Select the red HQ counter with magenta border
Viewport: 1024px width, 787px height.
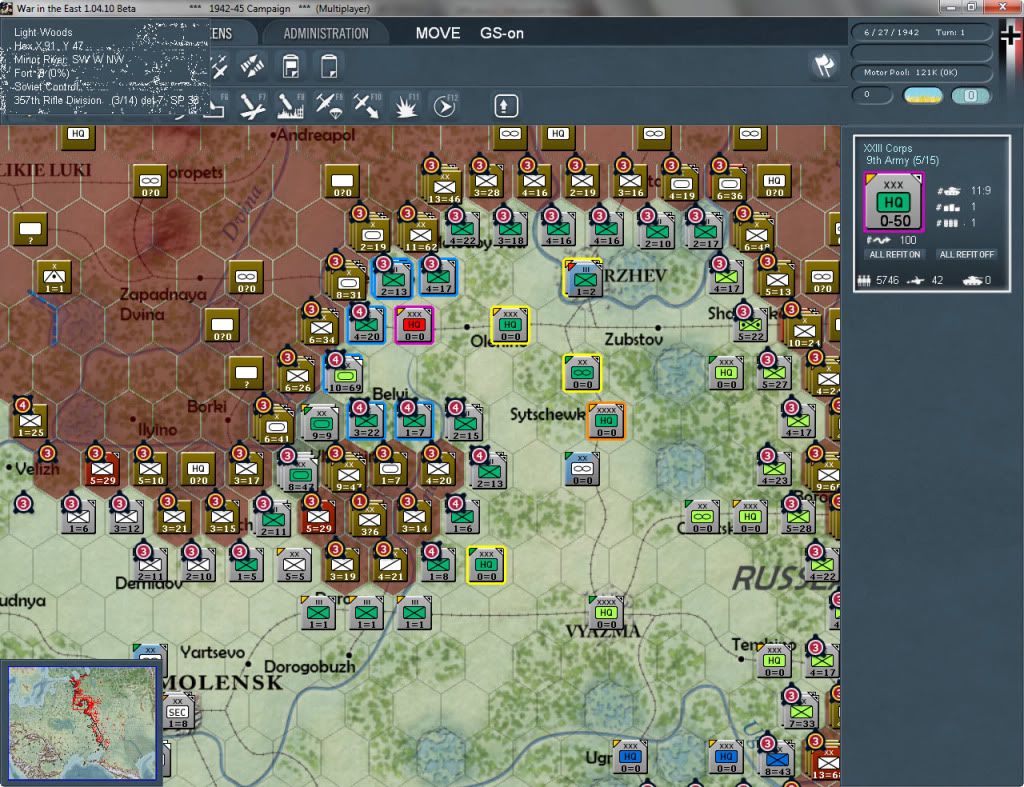[414, 325]
